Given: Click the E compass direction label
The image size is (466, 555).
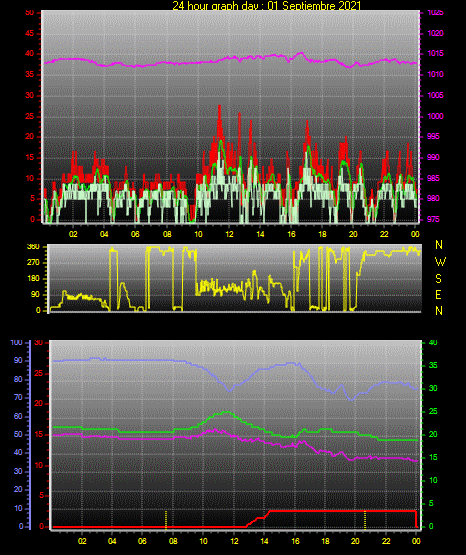Looking at the screenshot, I should tap(438, 294).
